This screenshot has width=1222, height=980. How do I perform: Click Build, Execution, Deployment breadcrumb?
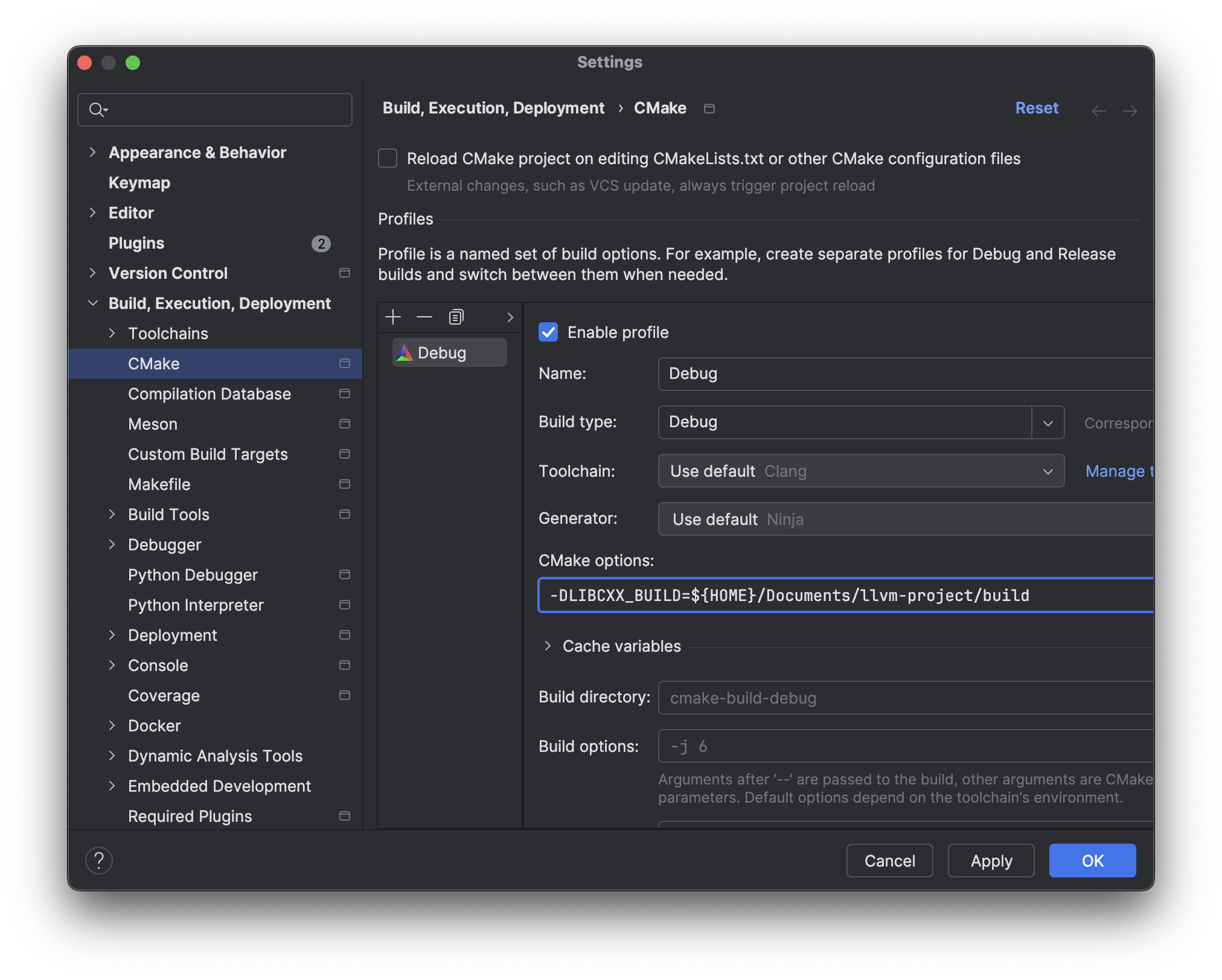coord(493,108)
